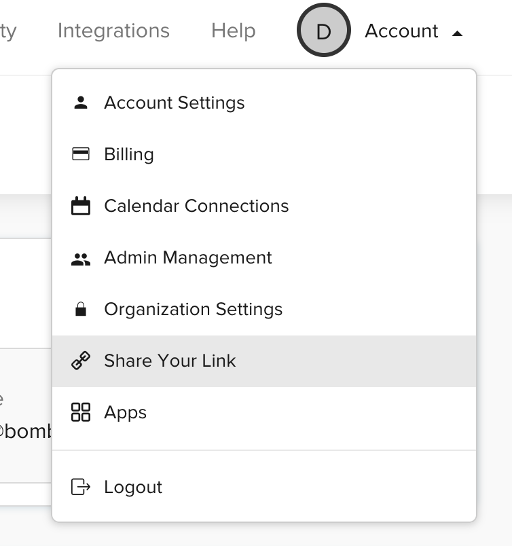Choose Admin Management from menu

(x=264, y=257)
